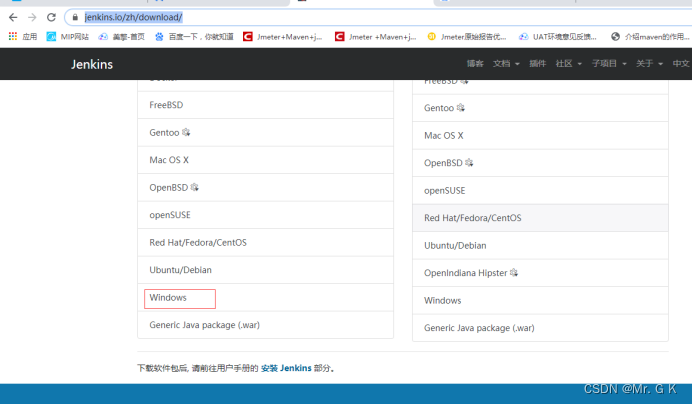Open the 应用 apps grid bookmark
Image resolution: width=693 pixels, height=404 pixels.
click(x=23, y=37)
